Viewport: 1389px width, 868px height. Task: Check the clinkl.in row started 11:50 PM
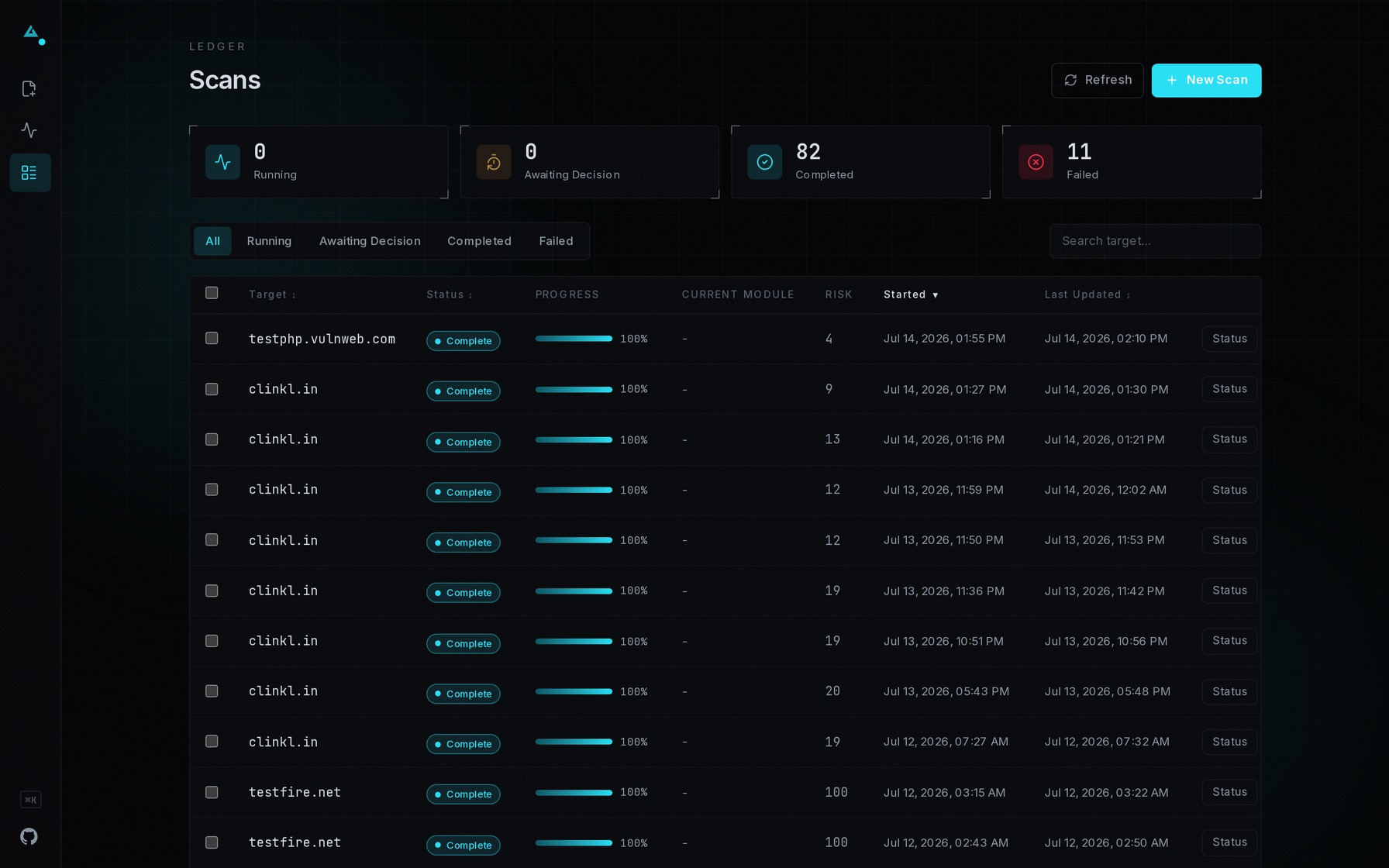click(212, 539)
